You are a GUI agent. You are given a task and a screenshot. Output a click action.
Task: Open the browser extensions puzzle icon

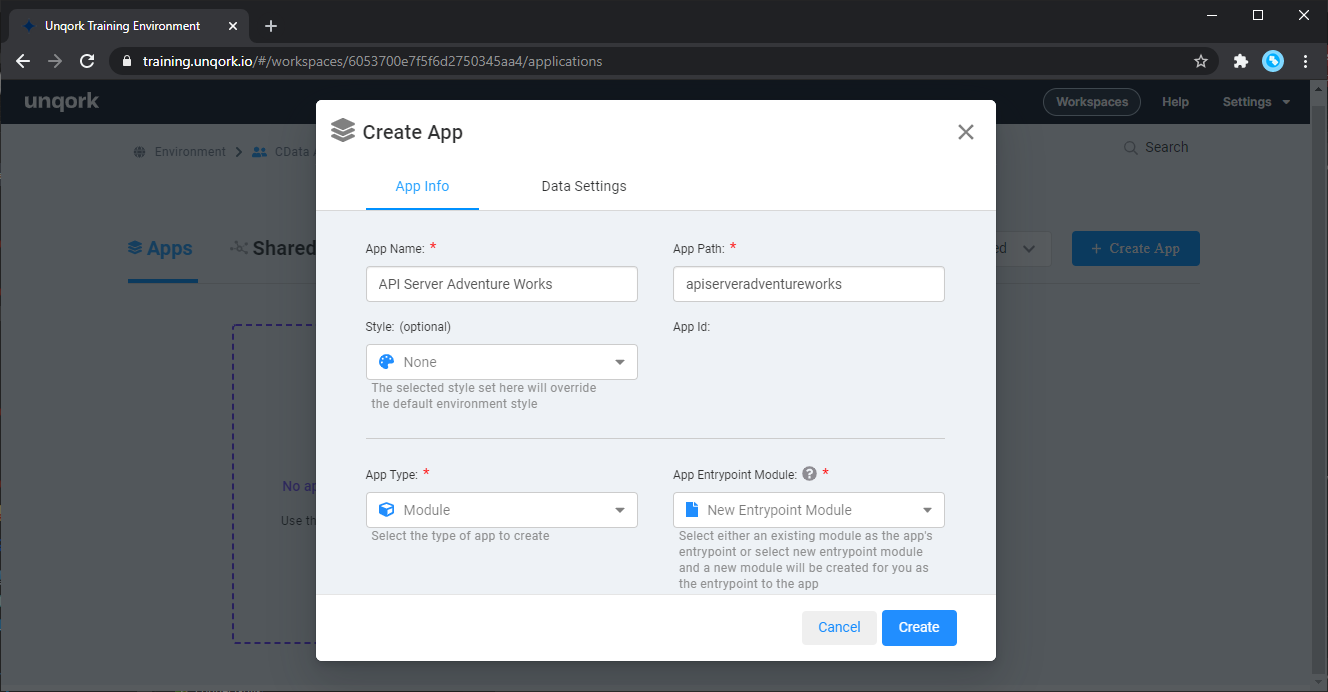click(1241, 61)
